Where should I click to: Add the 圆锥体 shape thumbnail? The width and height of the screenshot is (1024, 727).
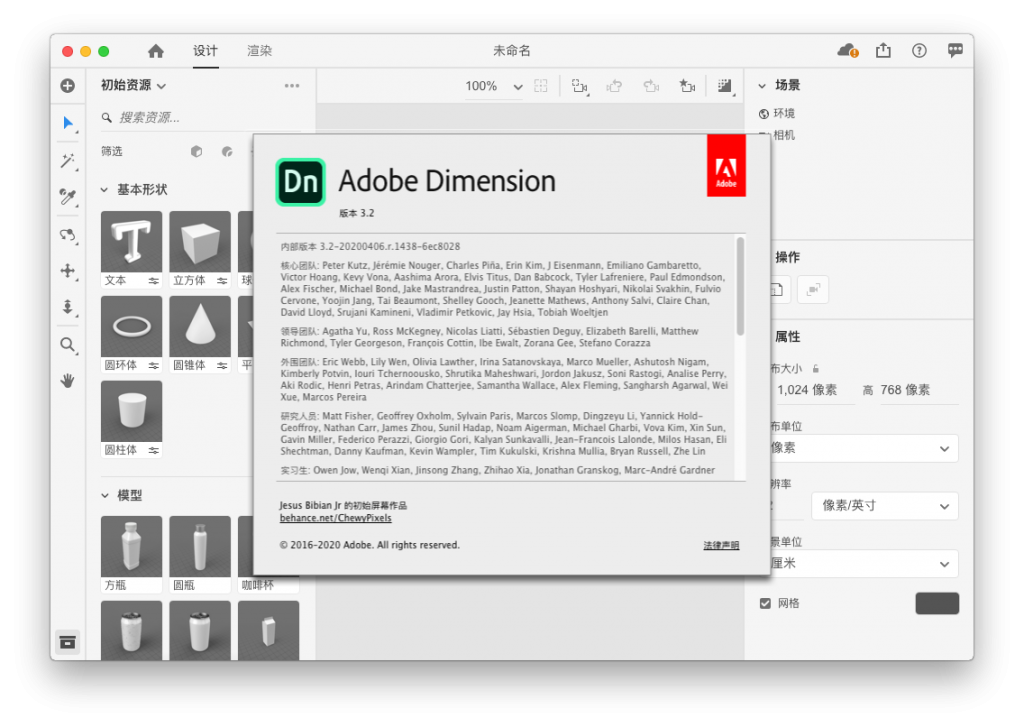point(200,326)
